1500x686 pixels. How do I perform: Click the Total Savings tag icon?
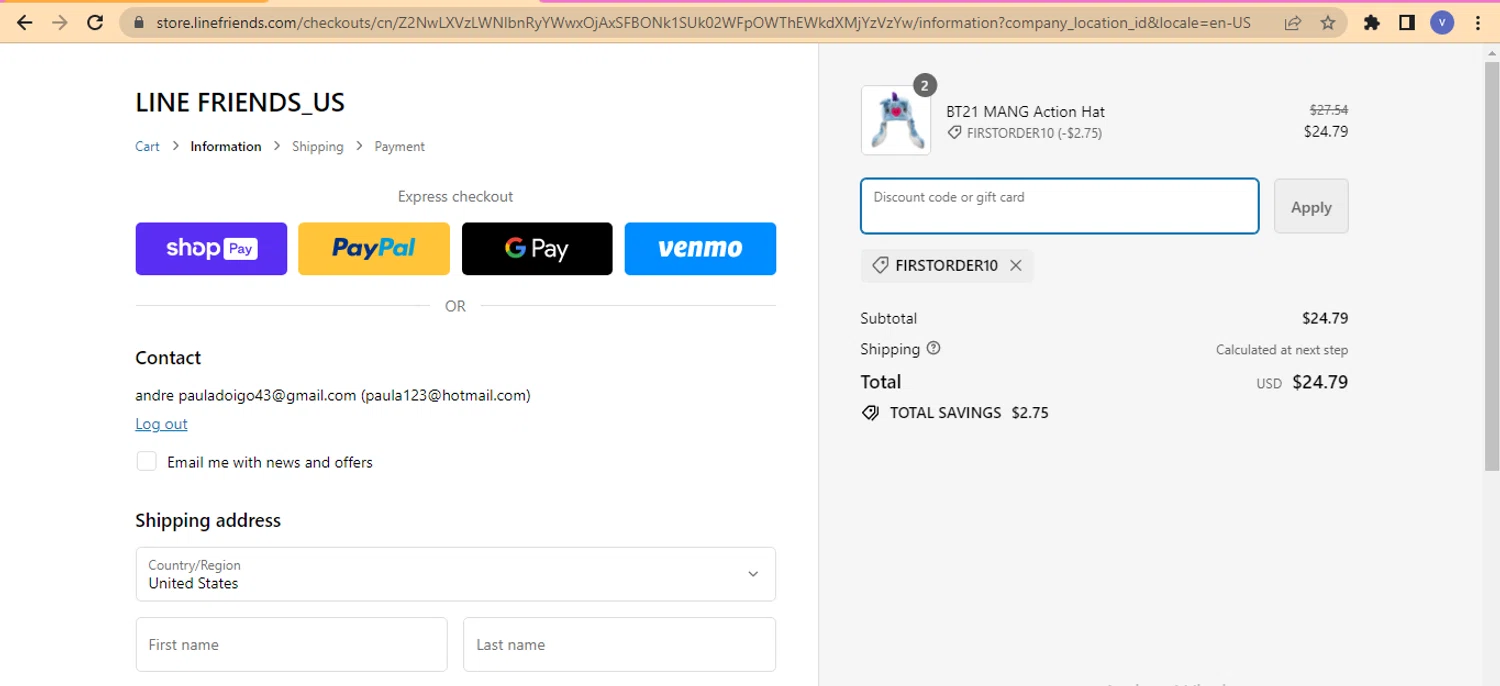tap(870, 413)
